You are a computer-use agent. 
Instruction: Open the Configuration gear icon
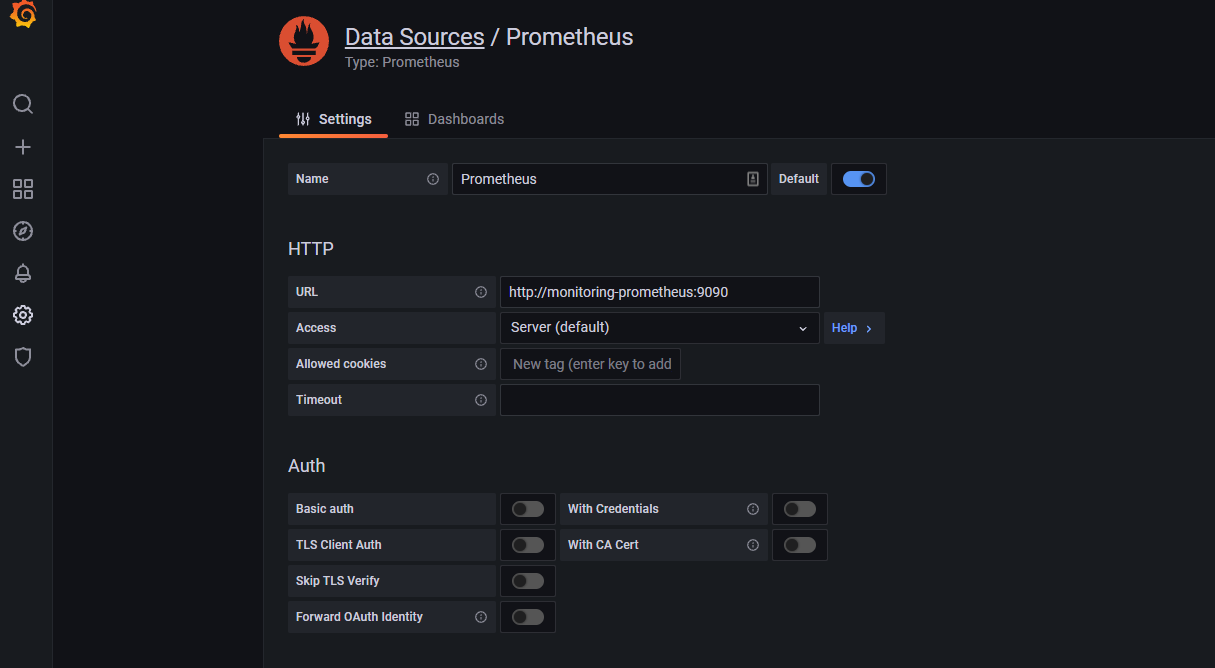[x=23, y=315]
